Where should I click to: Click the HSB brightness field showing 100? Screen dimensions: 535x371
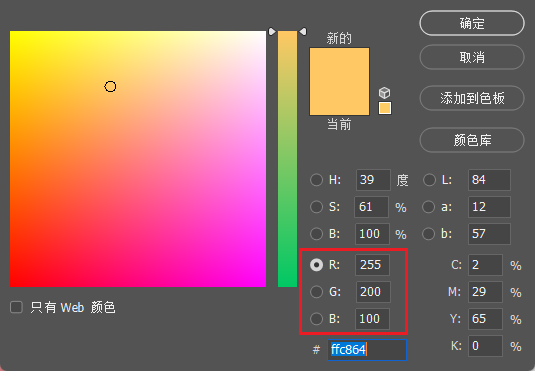[372, 234]
